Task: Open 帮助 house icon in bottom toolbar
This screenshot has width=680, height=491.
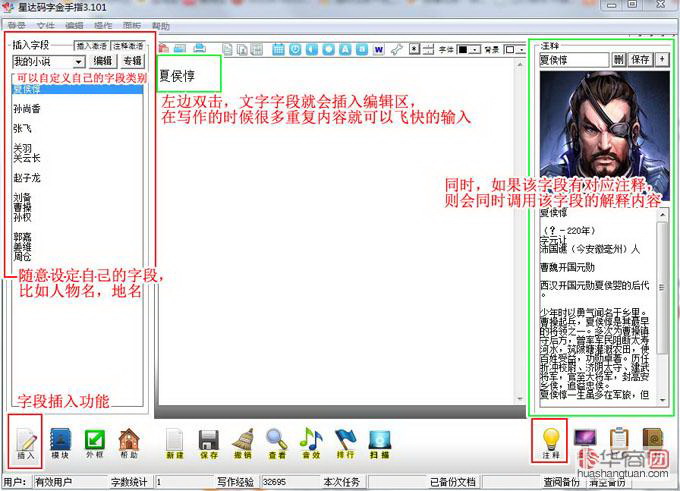Action: 128,441
